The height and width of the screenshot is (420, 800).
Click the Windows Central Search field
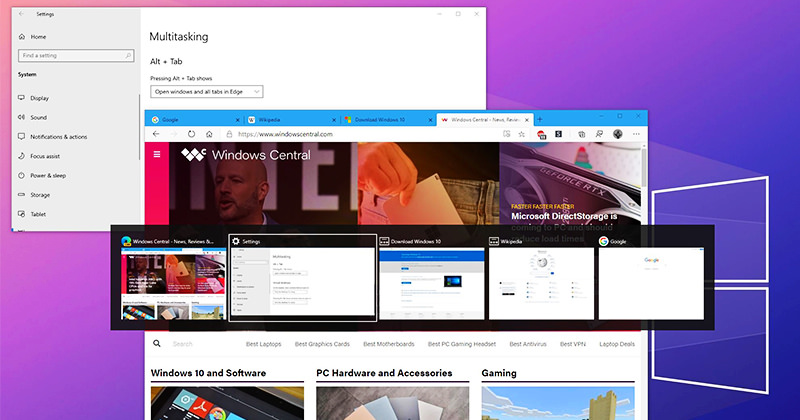pos(182,344)
